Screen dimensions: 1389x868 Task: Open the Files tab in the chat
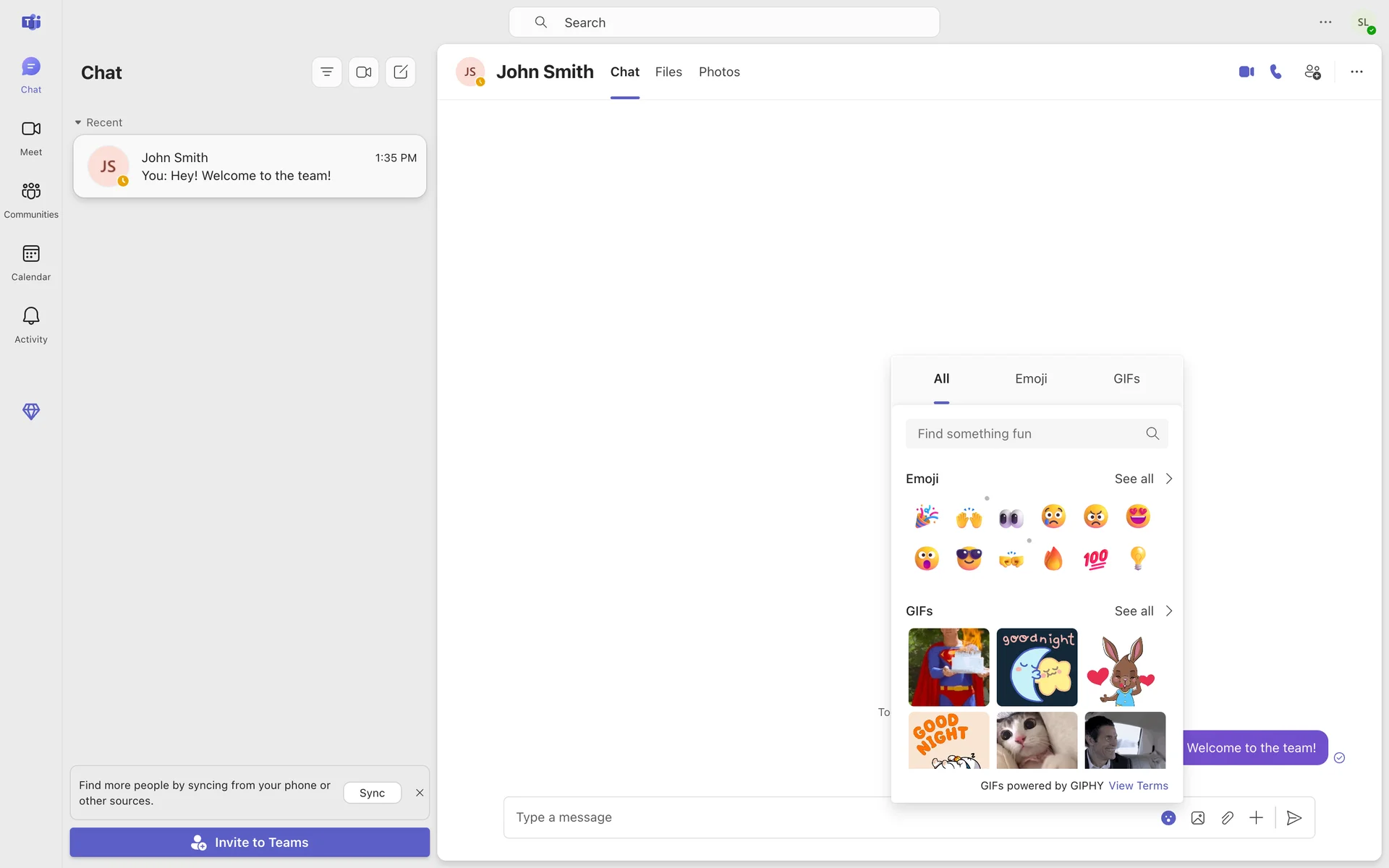point(668,72)
